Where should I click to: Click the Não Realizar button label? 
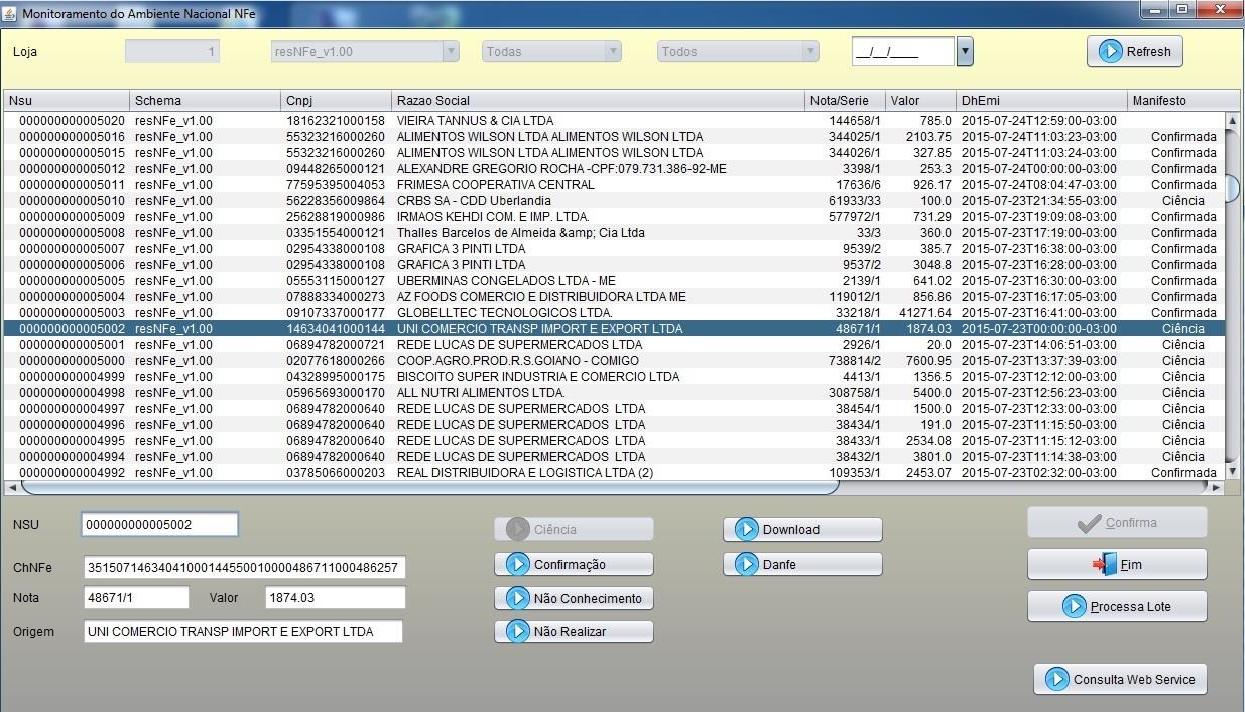[570, 631]
